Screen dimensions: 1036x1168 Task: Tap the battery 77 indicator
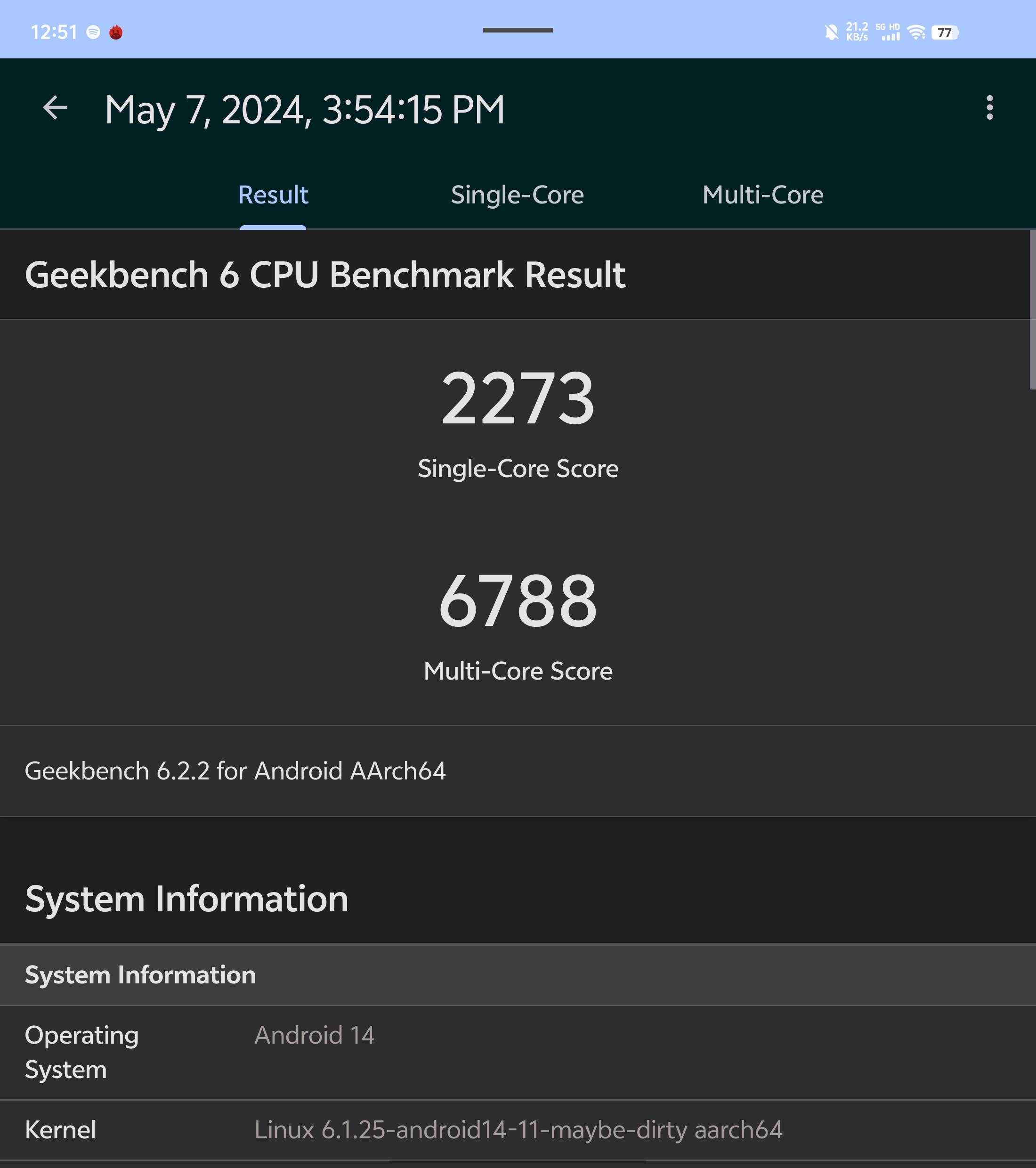click(945, 32)
